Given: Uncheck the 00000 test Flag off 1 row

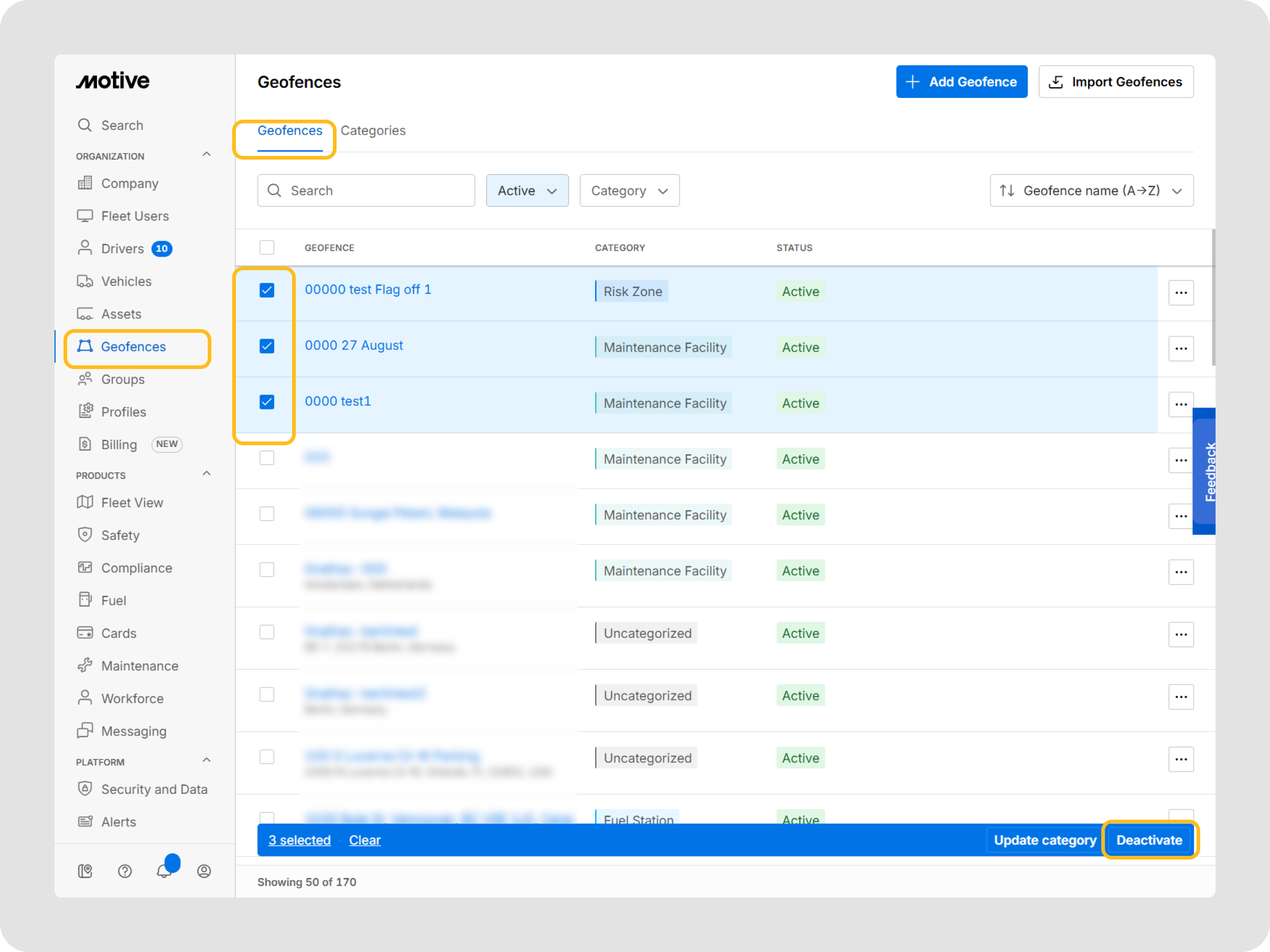Looking at the screenshot, I should click(x=267, y=291).
